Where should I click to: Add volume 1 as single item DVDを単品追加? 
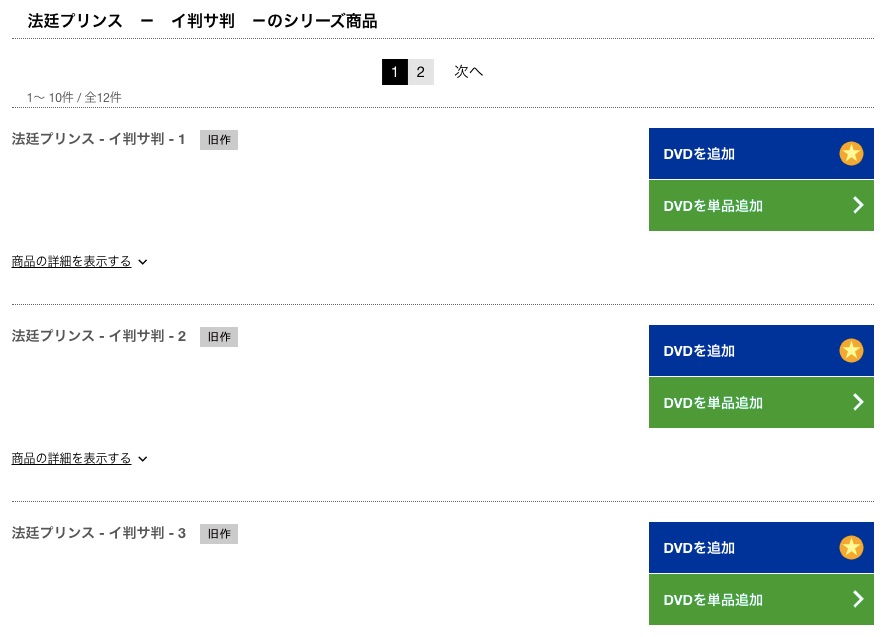761,206
